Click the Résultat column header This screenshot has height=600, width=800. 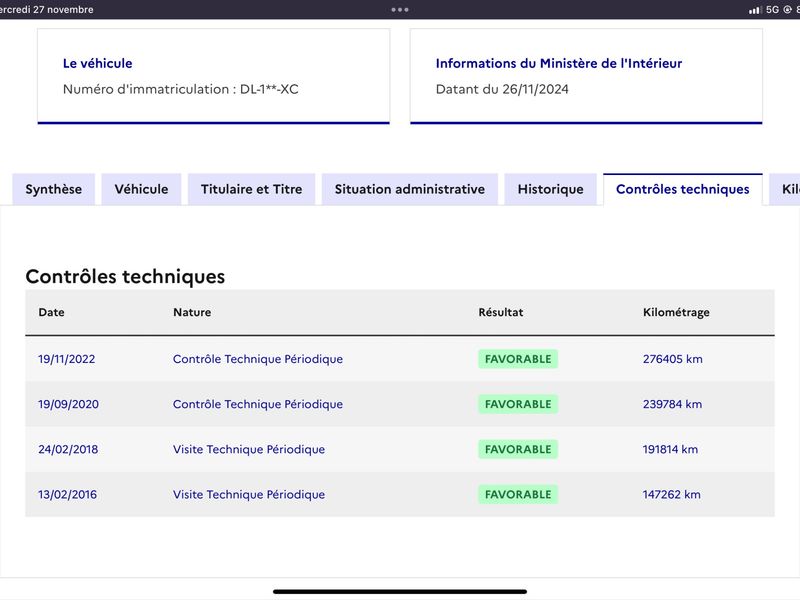[501, 312]
